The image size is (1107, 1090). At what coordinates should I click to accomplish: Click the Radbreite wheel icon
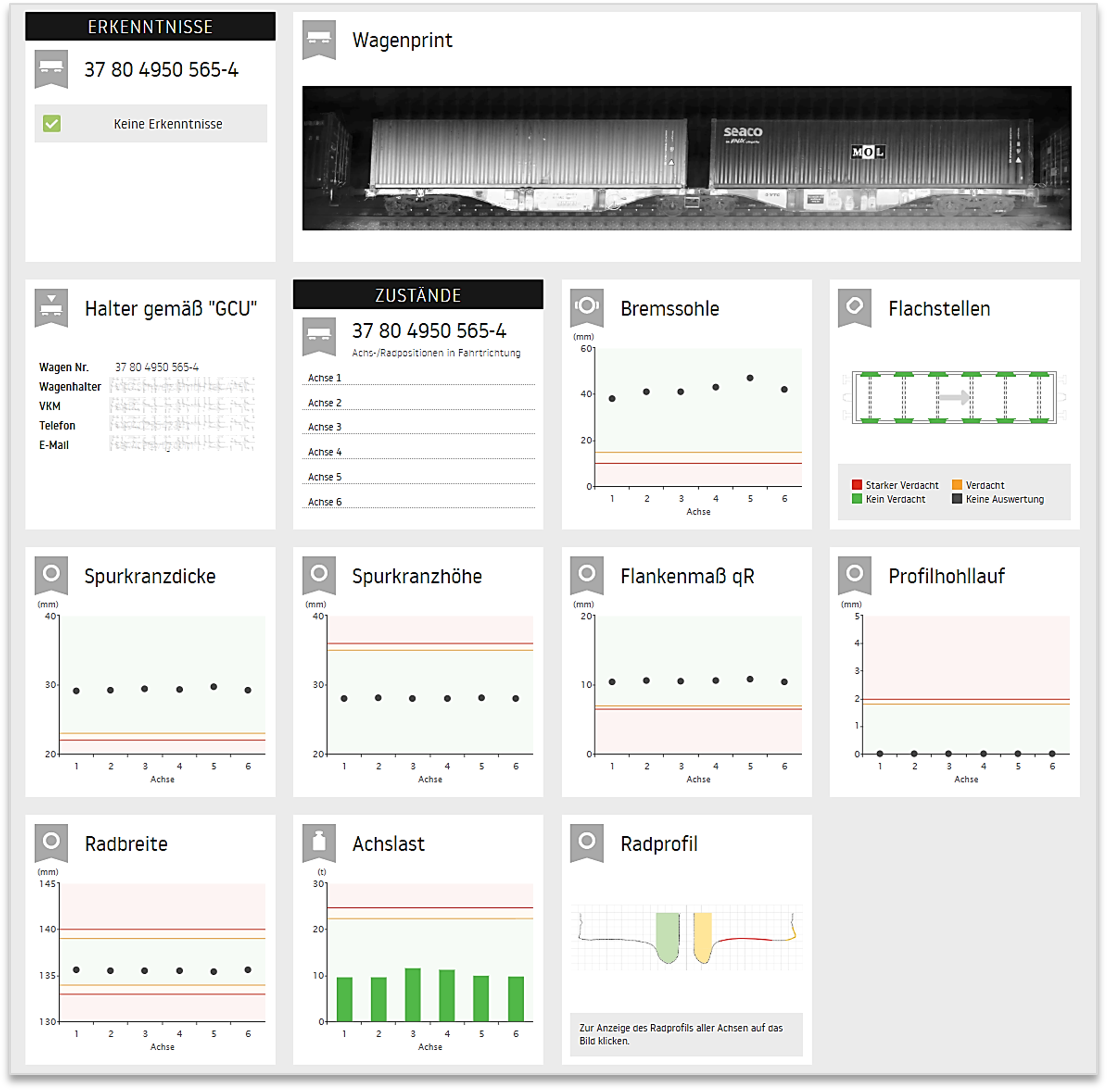coord(51,844)
